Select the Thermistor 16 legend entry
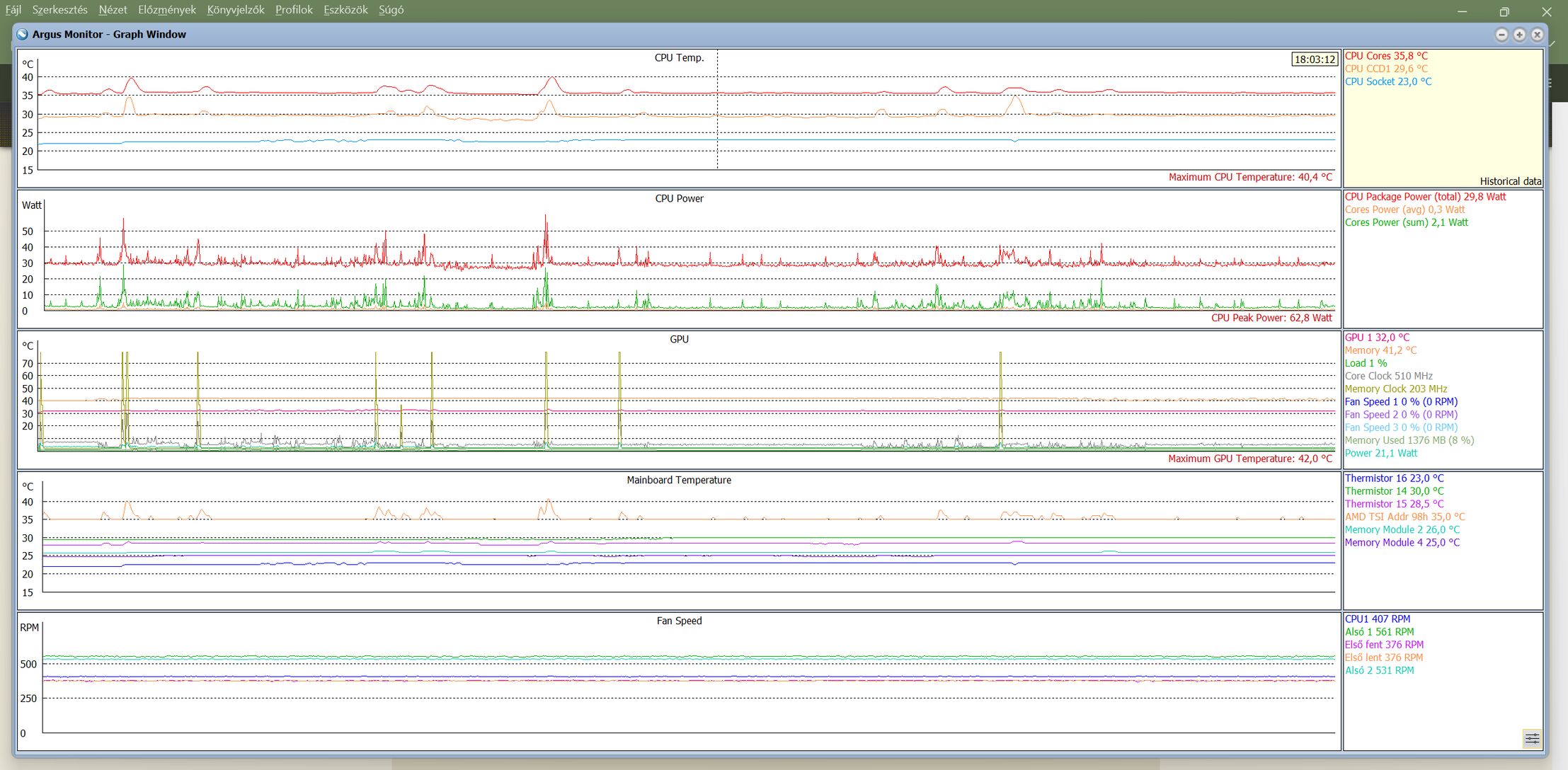 1394,478
